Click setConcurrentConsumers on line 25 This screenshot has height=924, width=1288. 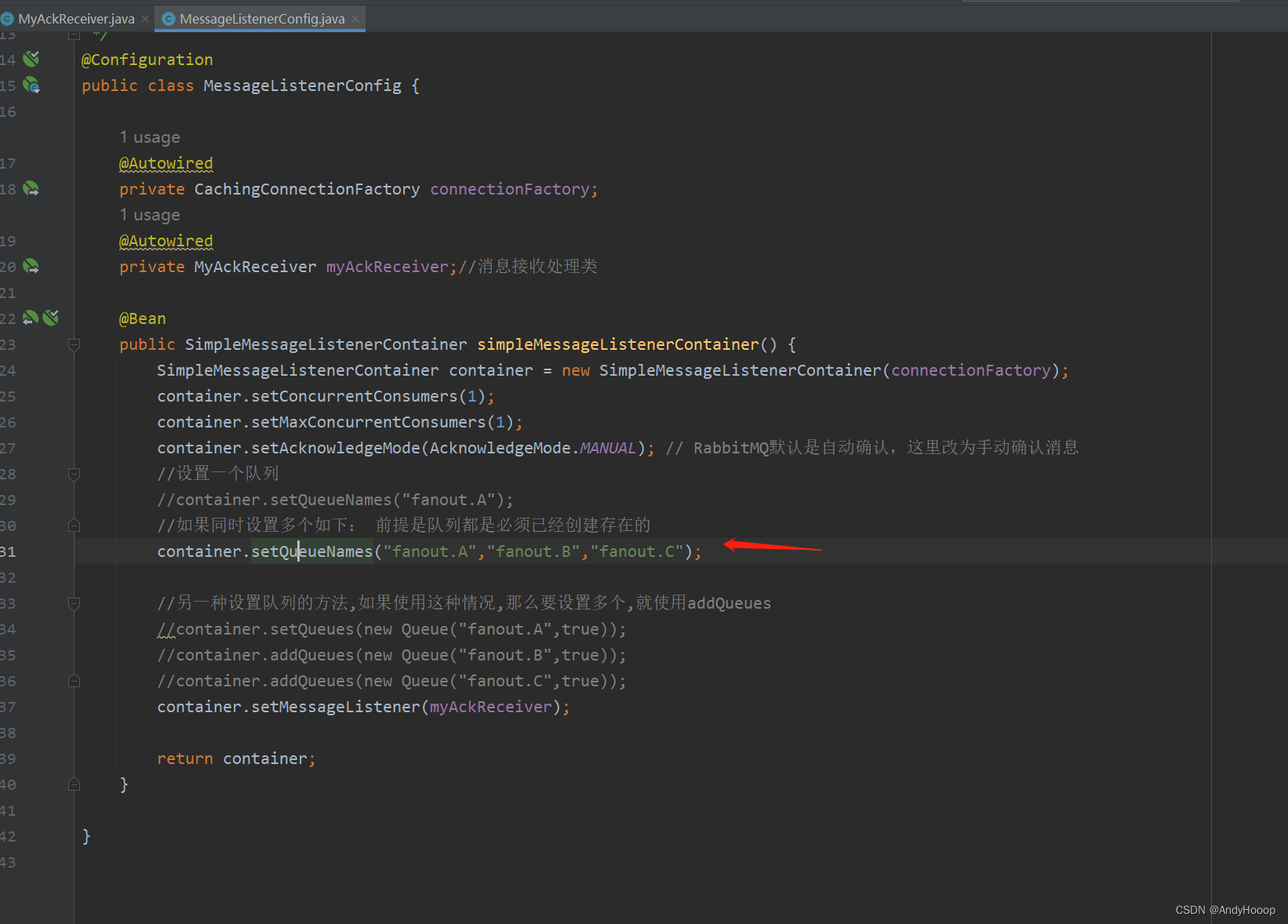pos(355,396)
